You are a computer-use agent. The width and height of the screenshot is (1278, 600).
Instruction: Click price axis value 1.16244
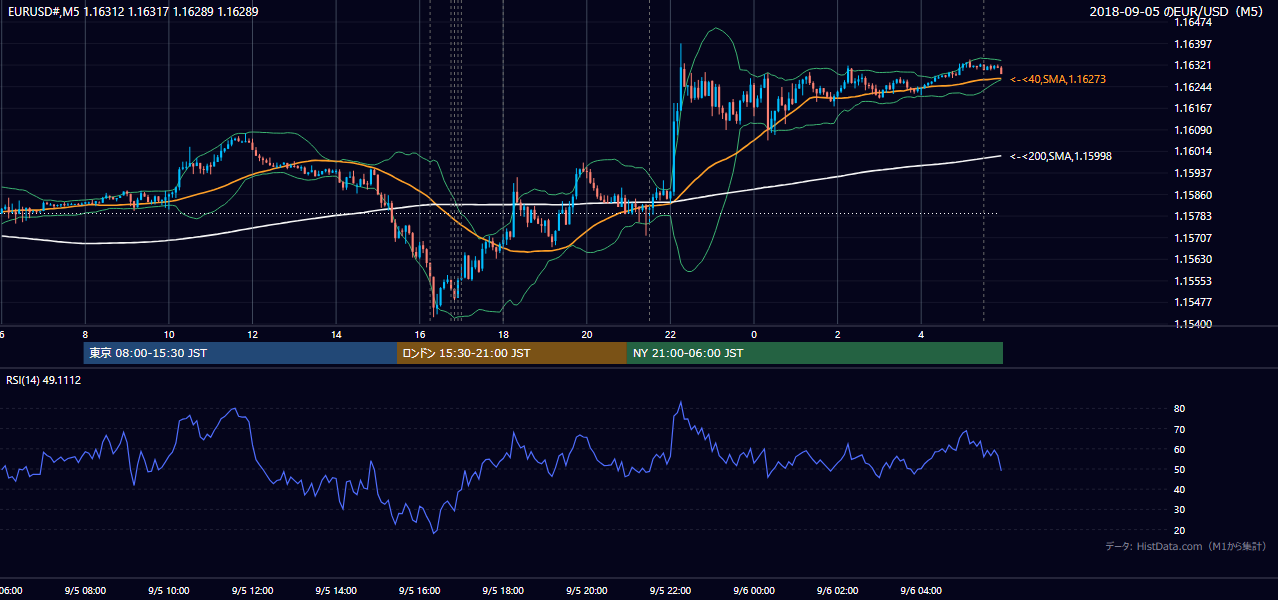pos(1192,87)
